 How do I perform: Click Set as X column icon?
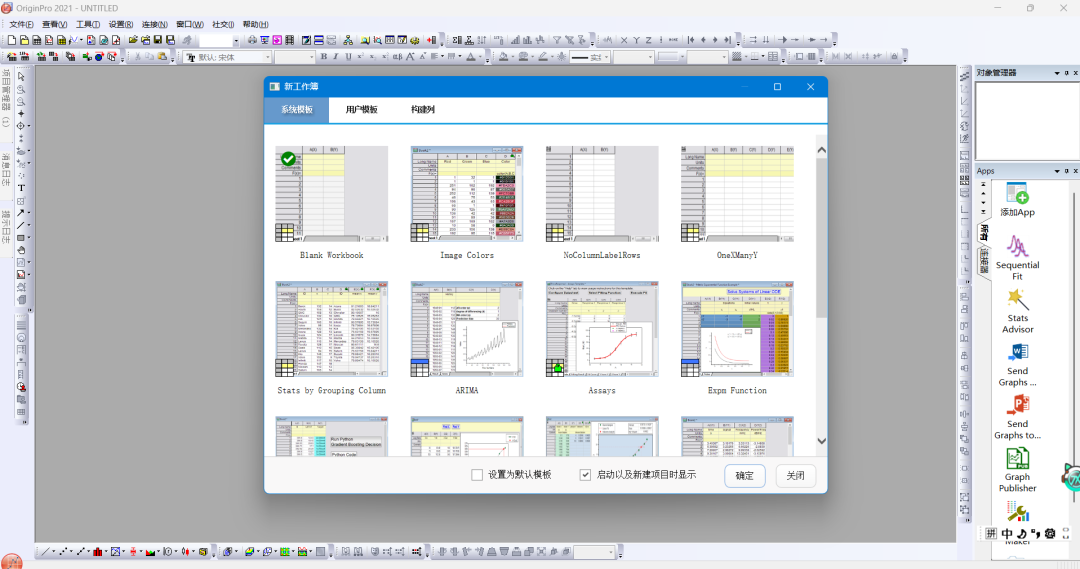point(623,40)
